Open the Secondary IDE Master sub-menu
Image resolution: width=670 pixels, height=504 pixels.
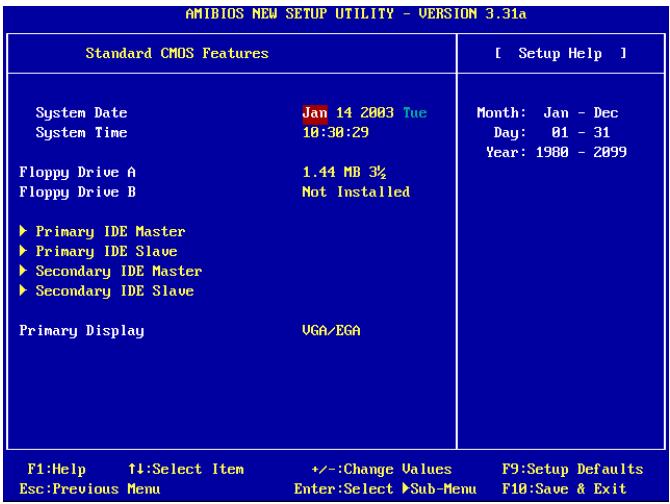click(x=119, y=271)
